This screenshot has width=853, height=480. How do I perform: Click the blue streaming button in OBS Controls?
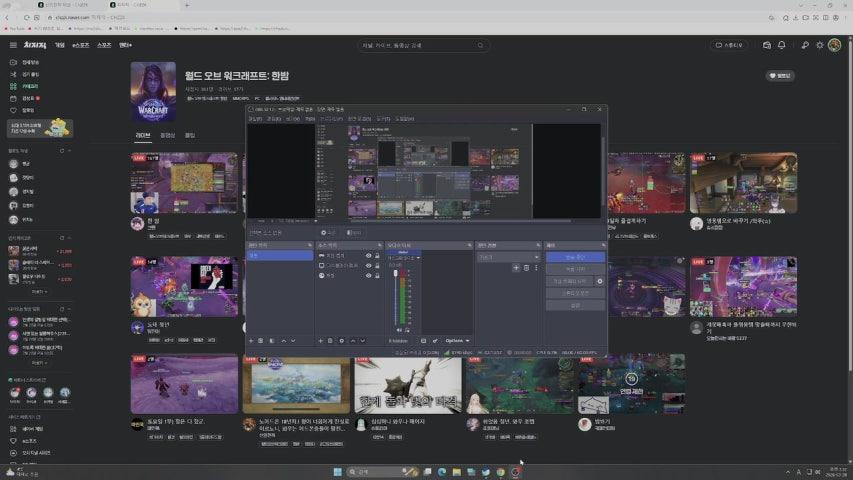tap(575, 257)
